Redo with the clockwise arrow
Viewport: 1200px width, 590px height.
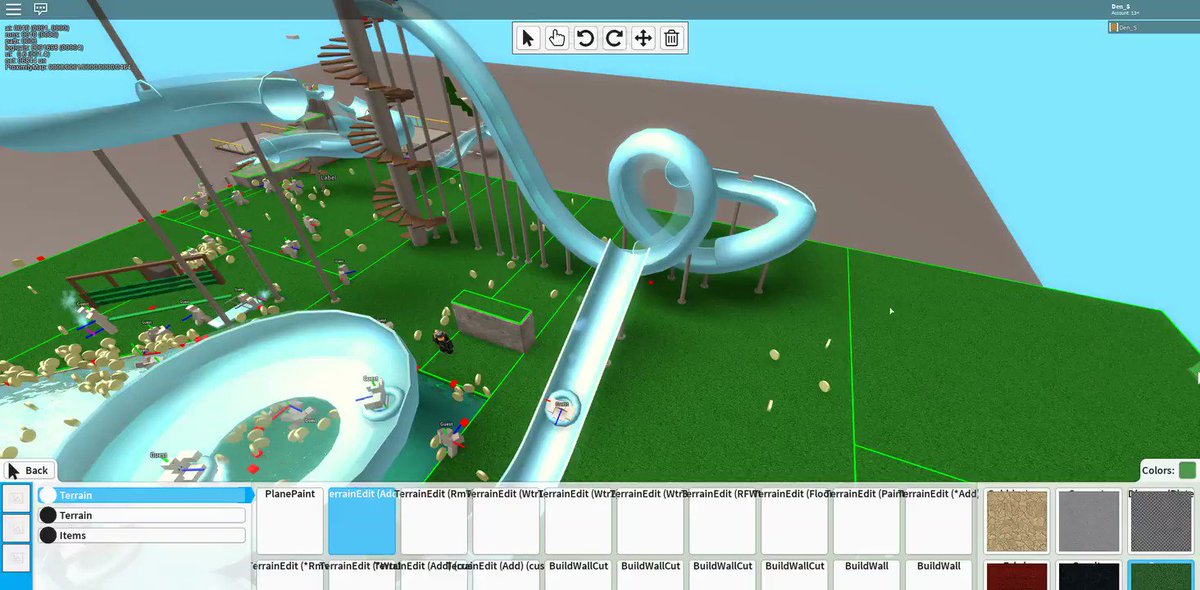click(615, 38)
